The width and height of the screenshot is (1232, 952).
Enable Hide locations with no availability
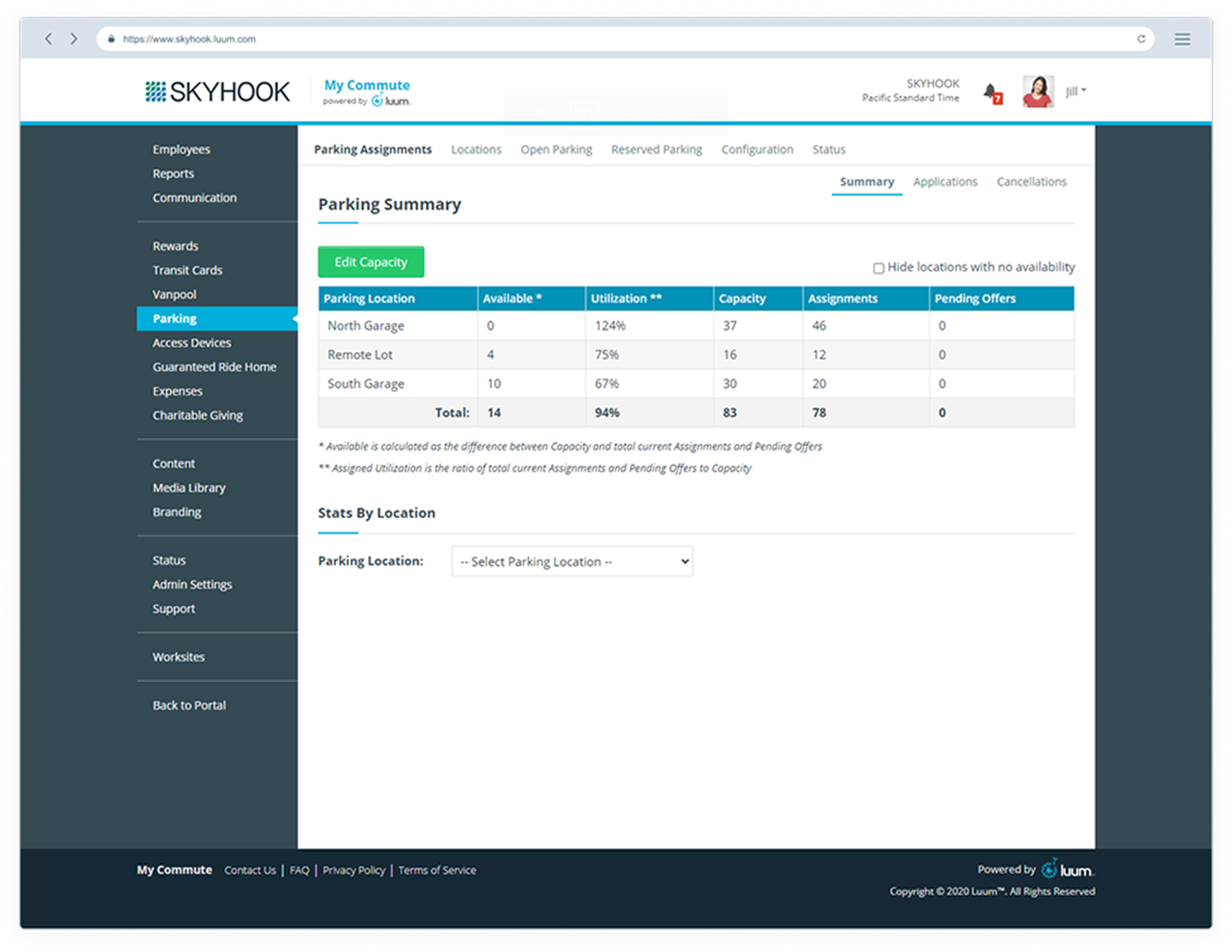coord(878,268)
